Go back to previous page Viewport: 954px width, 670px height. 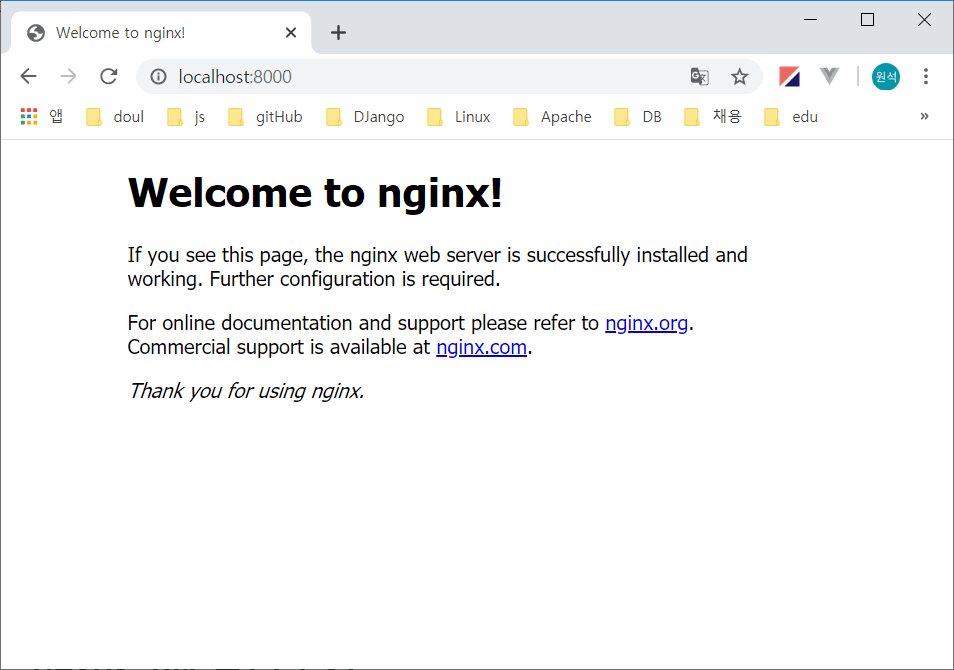(29, 77)
